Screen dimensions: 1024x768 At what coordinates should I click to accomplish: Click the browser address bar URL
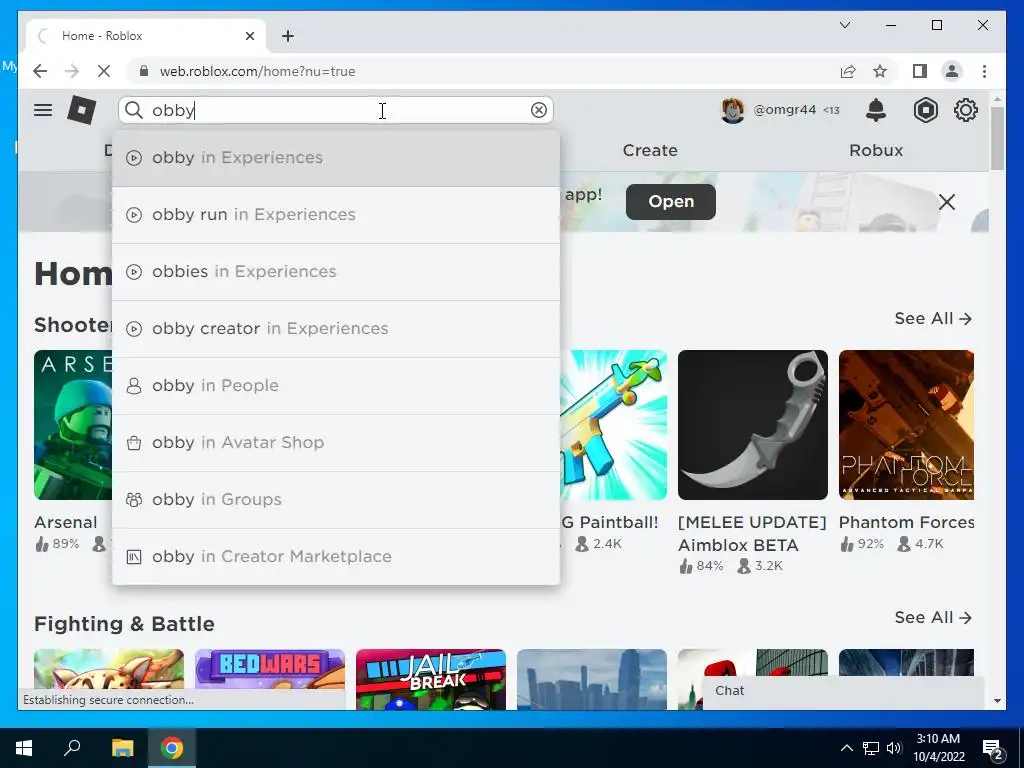(x=257, y=71)
